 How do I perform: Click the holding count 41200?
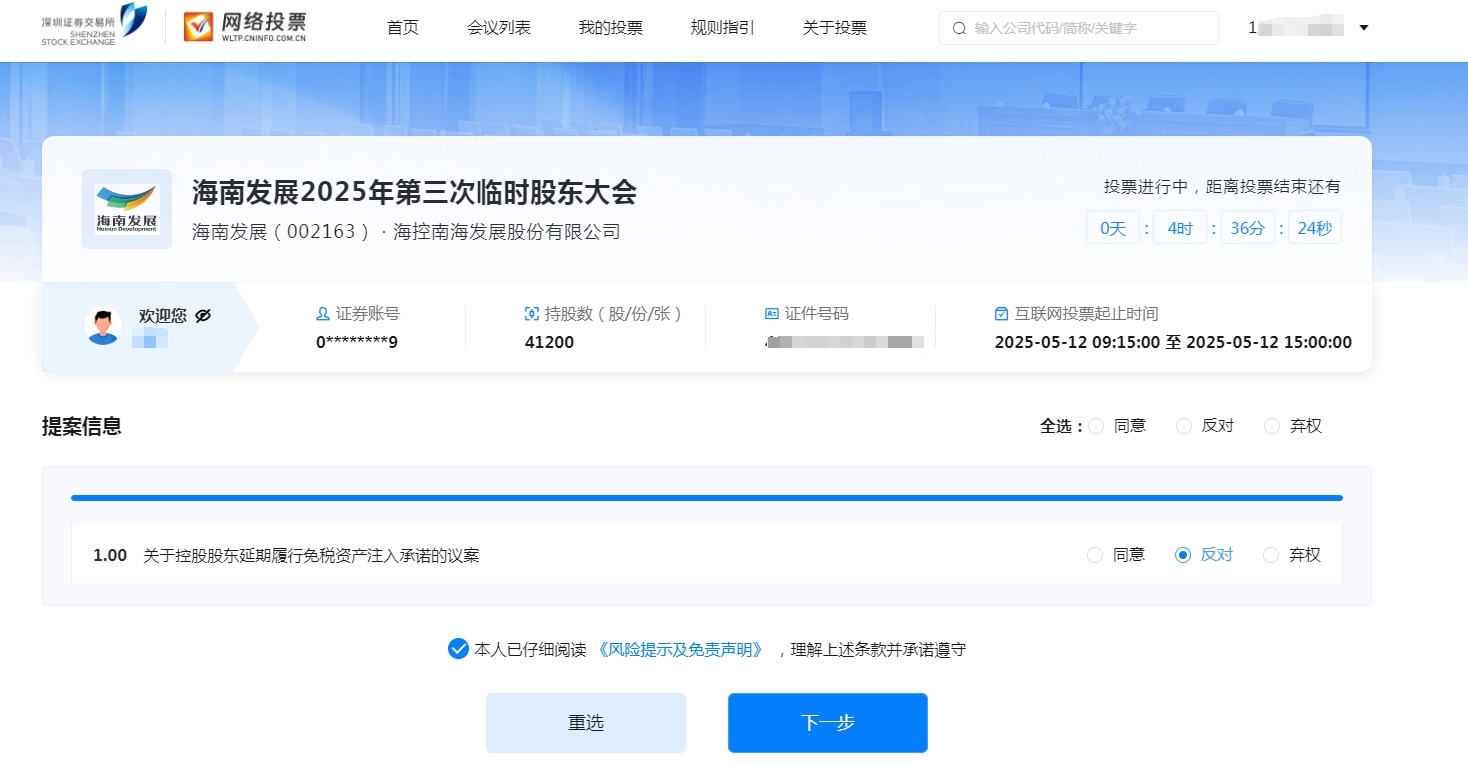click(549, 342)
